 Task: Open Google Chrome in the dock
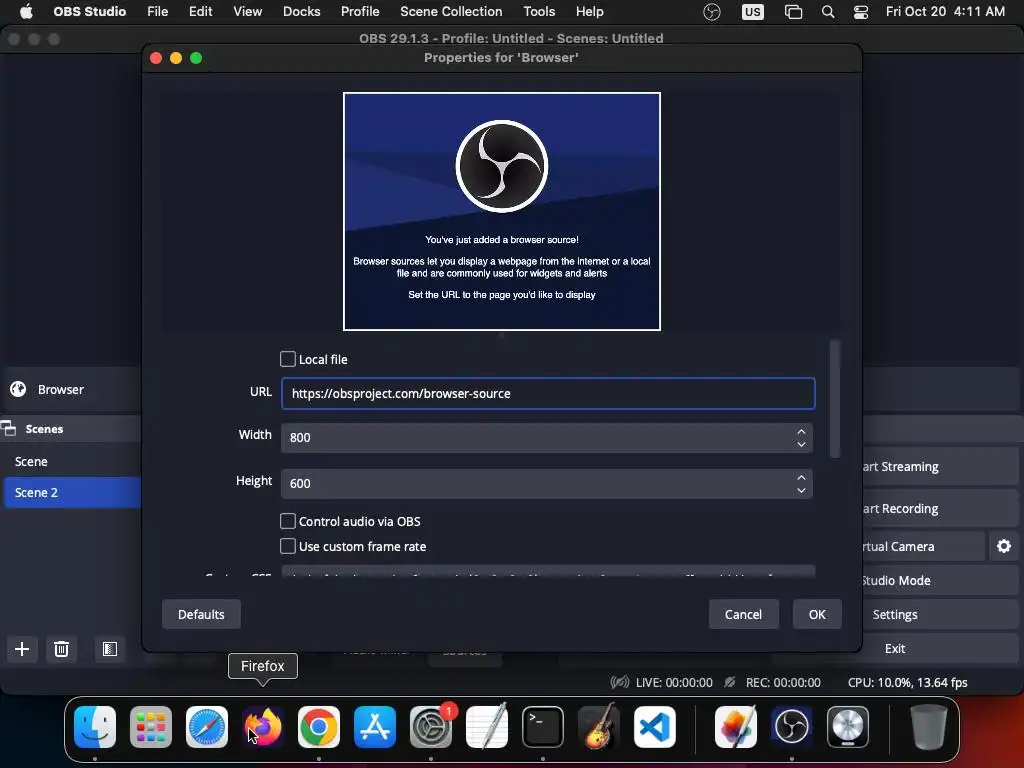coord(319,727)
